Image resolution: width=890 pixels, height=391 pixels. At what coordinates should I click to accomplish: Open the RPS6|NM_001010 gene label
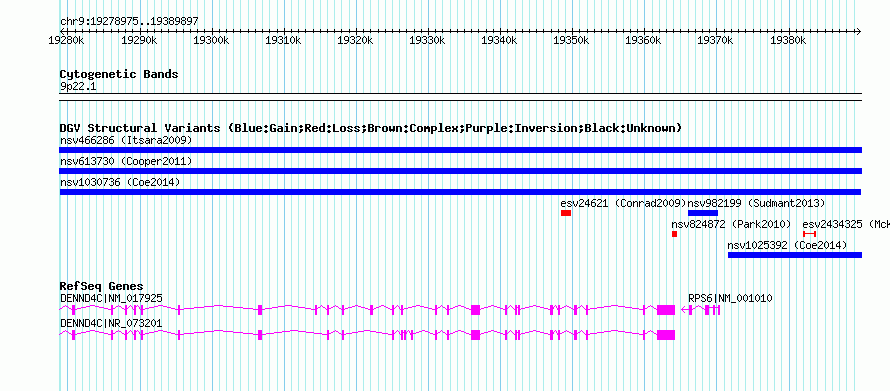[x=730, y=298]
